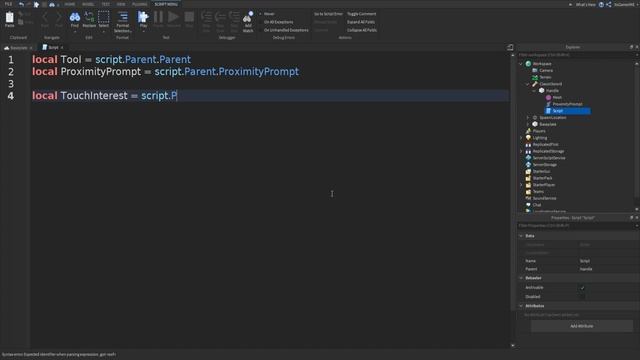Select Baseplate in Explorer
Viewport: 640px width, 360px height.
click(548, 124)
